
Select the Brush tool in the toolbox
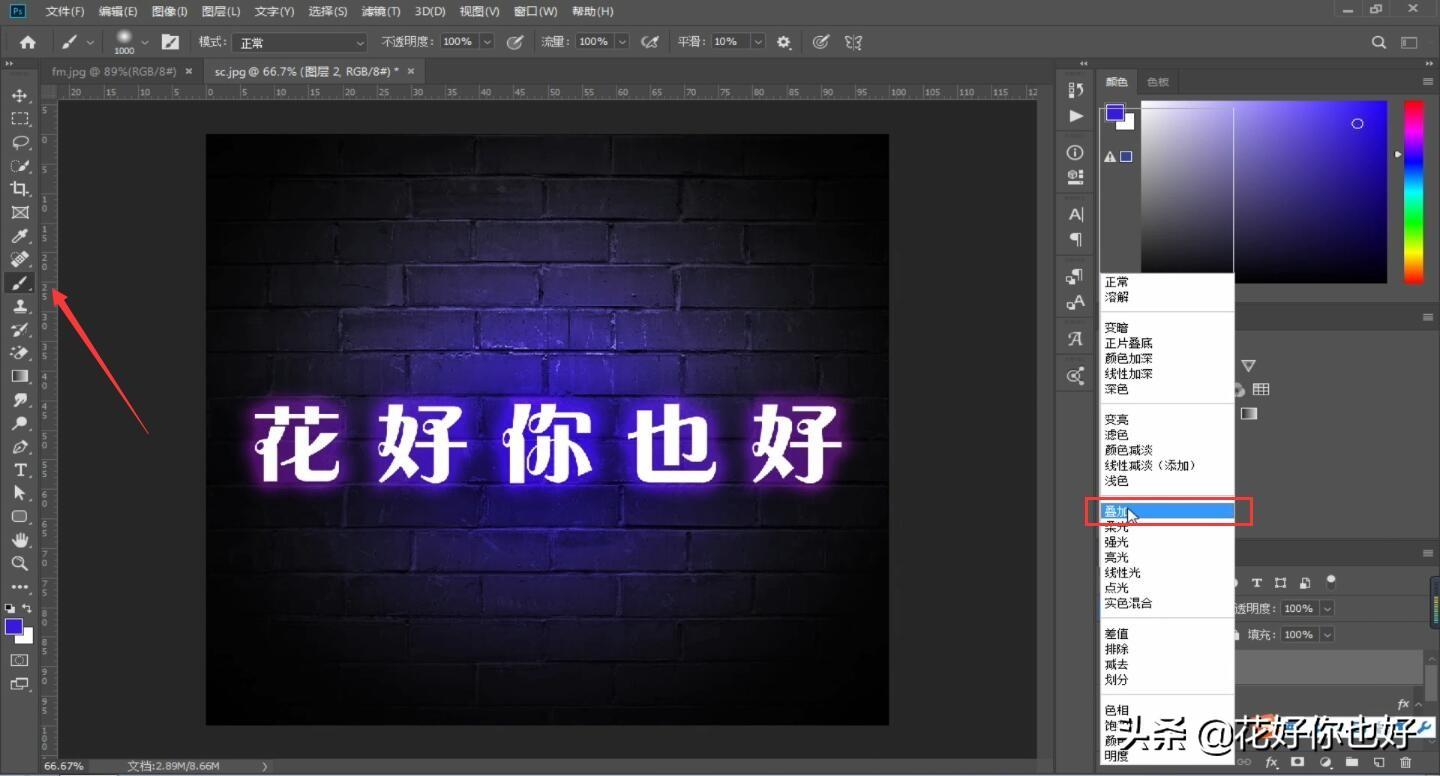[x=19, y=283]
